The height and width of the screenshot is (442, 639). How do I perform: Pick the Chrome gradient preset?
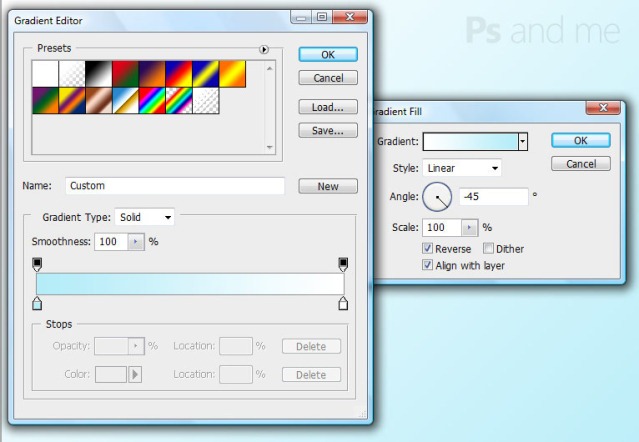[126, 100]
